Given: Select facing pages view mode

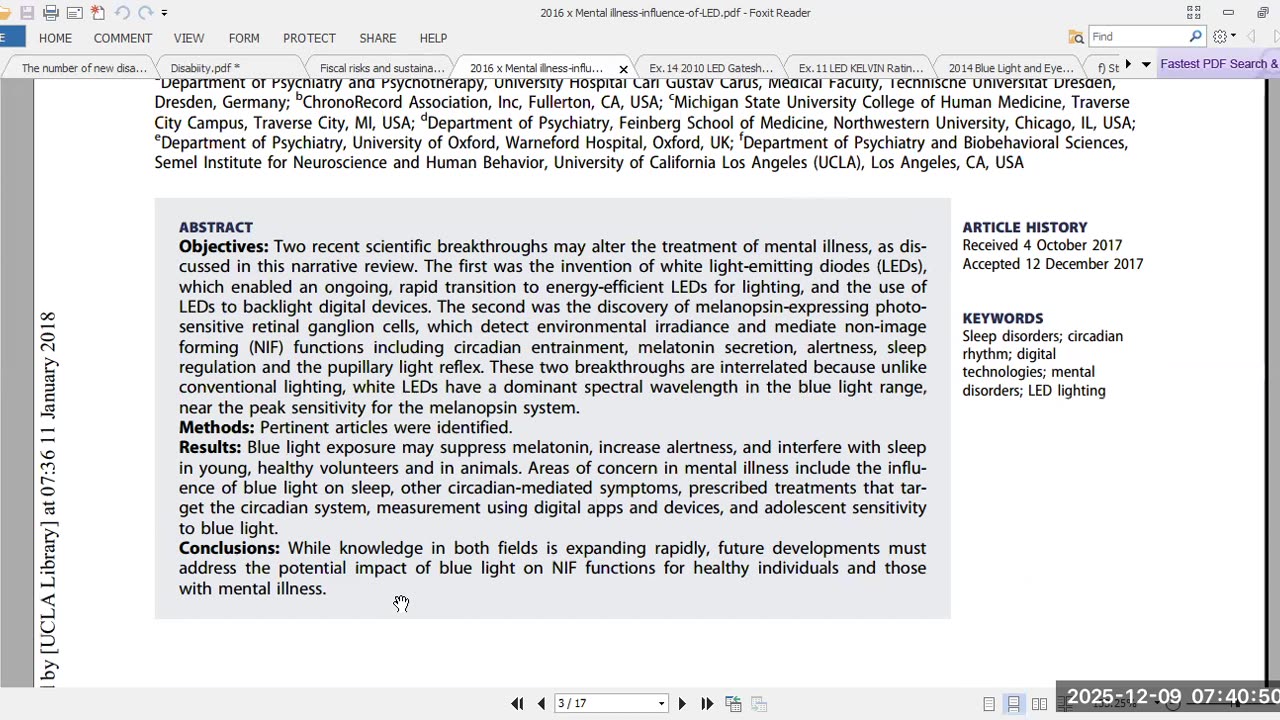Looking at the screenshot, I should [1039, 704].
